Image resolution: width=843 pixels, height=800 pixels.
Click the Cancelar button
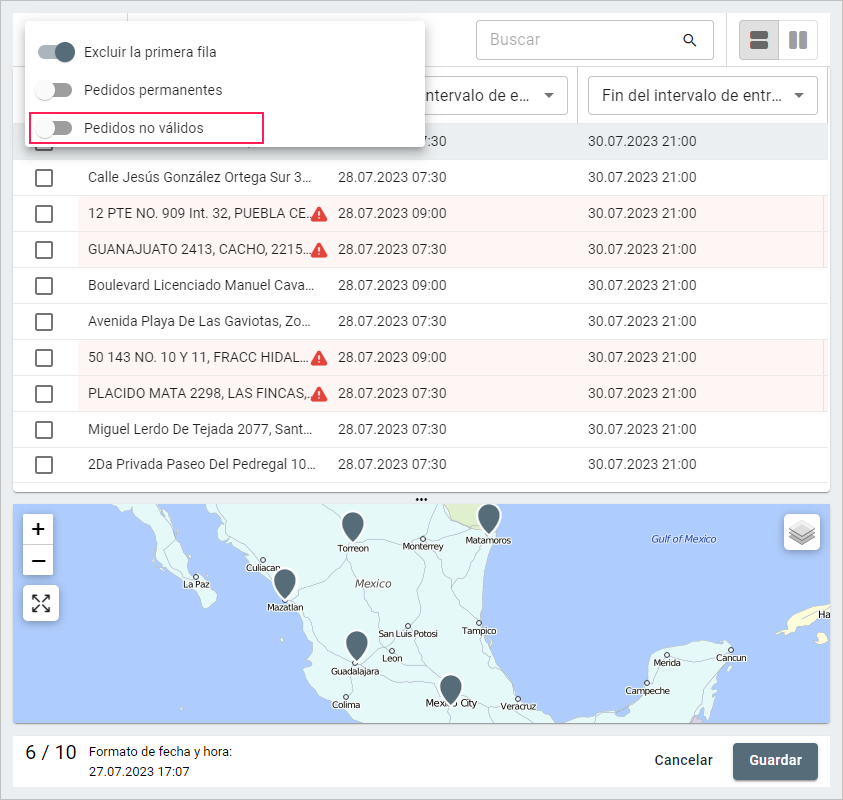[683, 760]
